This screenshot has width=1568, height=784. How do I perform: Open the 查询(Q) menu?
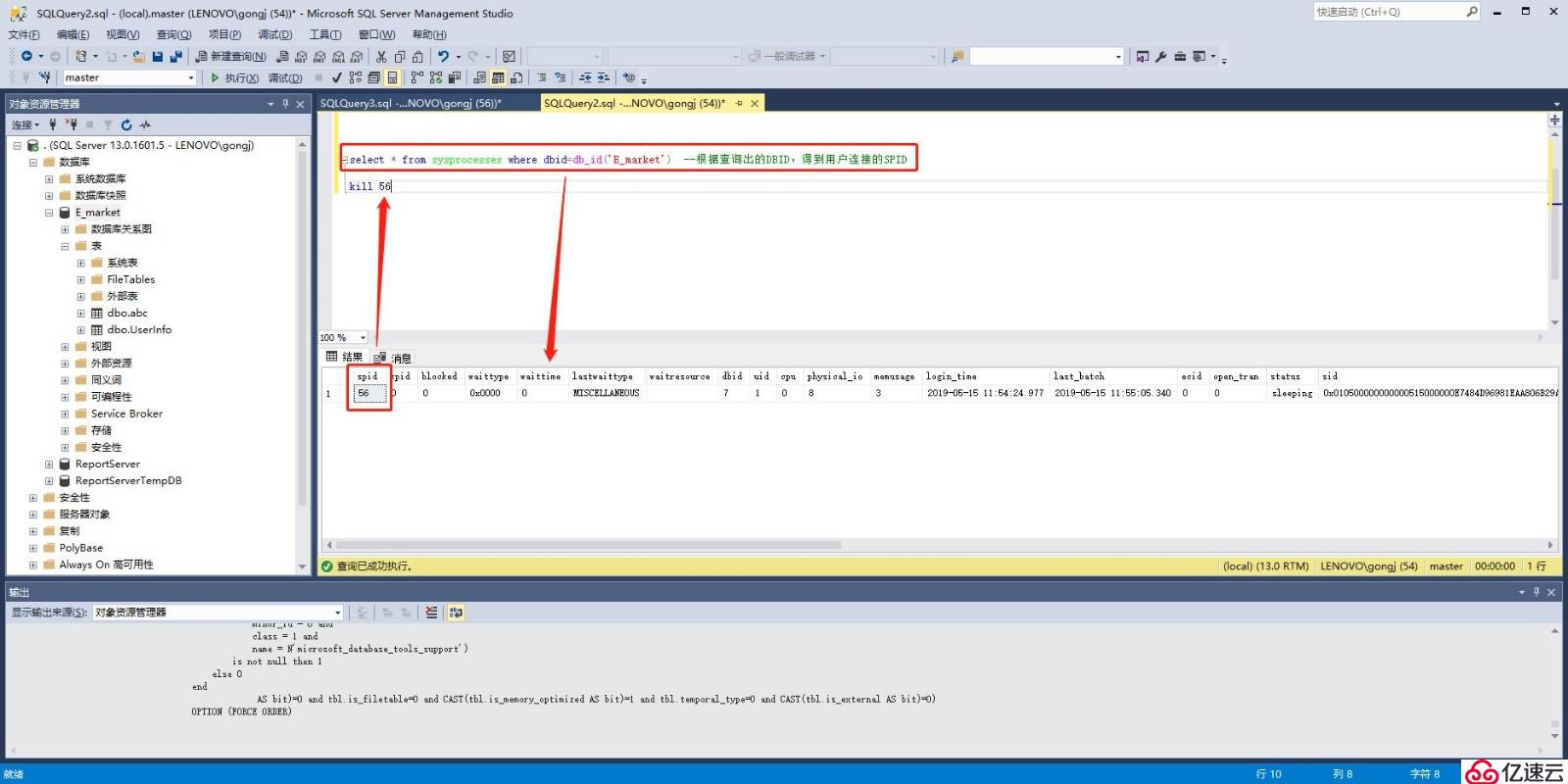[173, 34]
